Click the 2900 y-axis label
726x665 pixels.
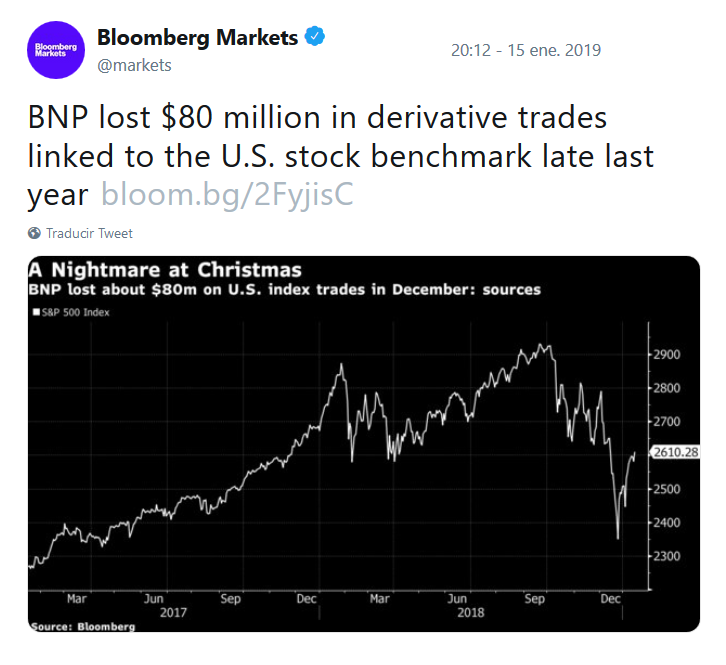pos(666,354)
